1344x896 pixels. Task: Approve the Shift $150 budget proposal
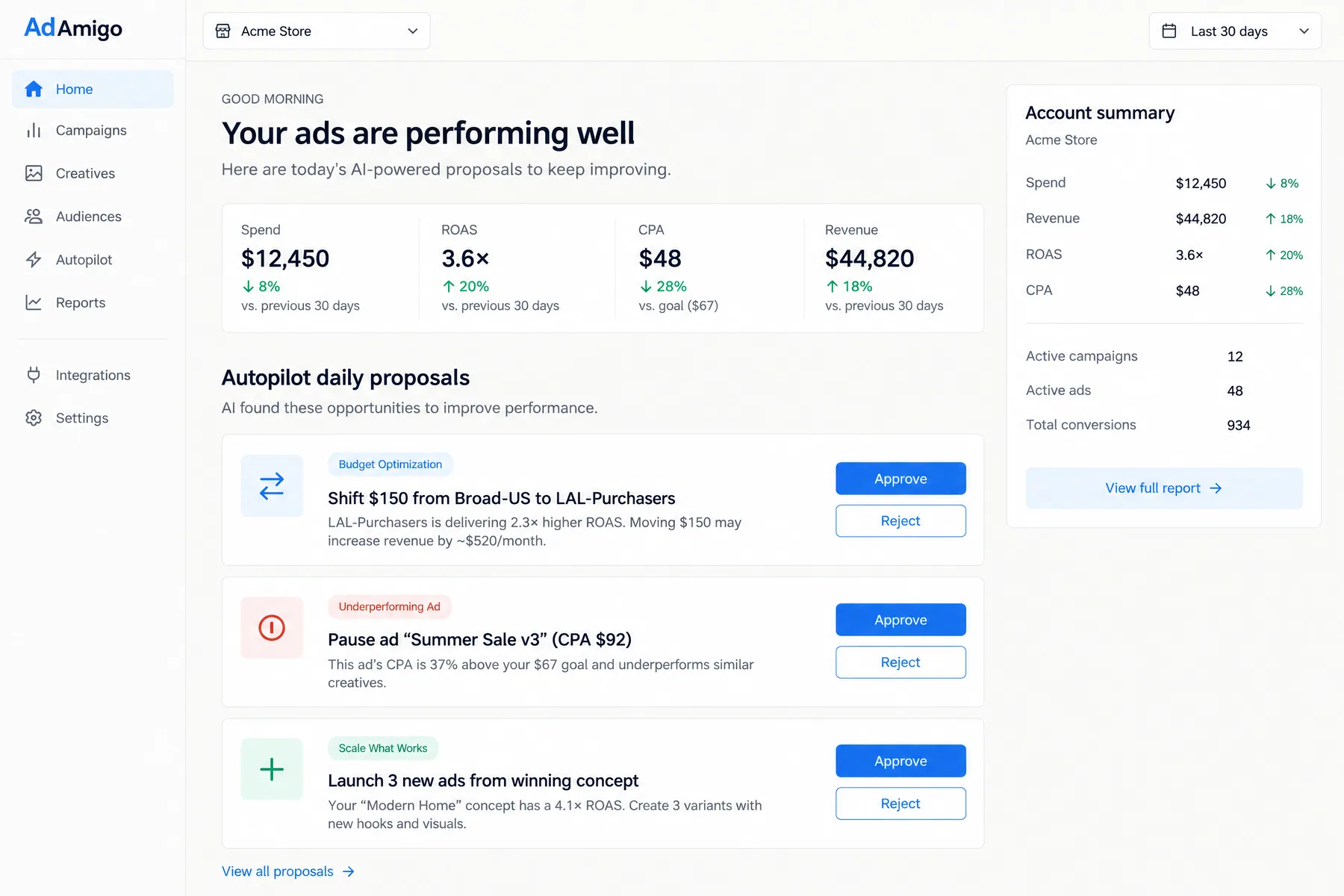900,479
